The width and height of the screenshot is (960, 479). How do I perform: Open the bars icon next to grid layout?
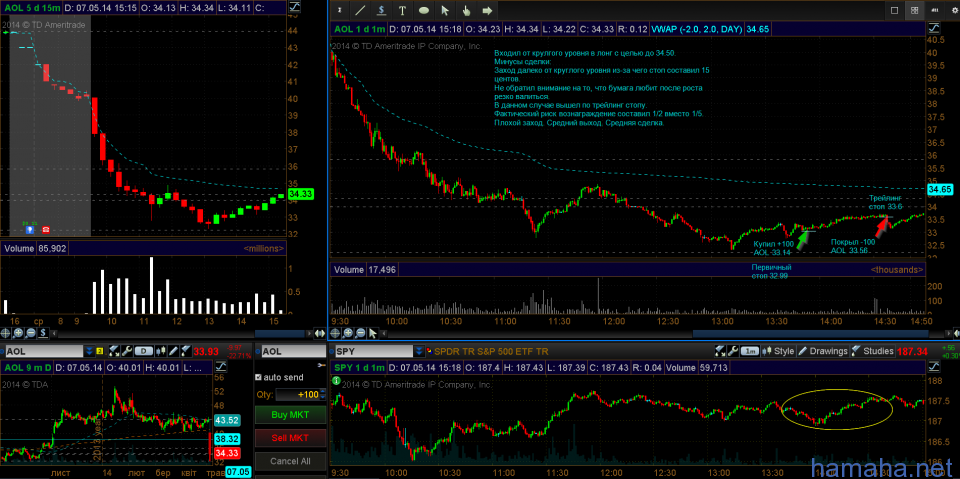pyautogui.click(x=934, y=10)
